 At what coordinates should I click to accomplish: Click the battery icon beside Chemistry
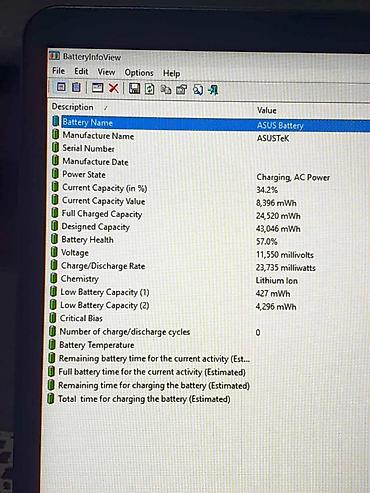(54, 278)
